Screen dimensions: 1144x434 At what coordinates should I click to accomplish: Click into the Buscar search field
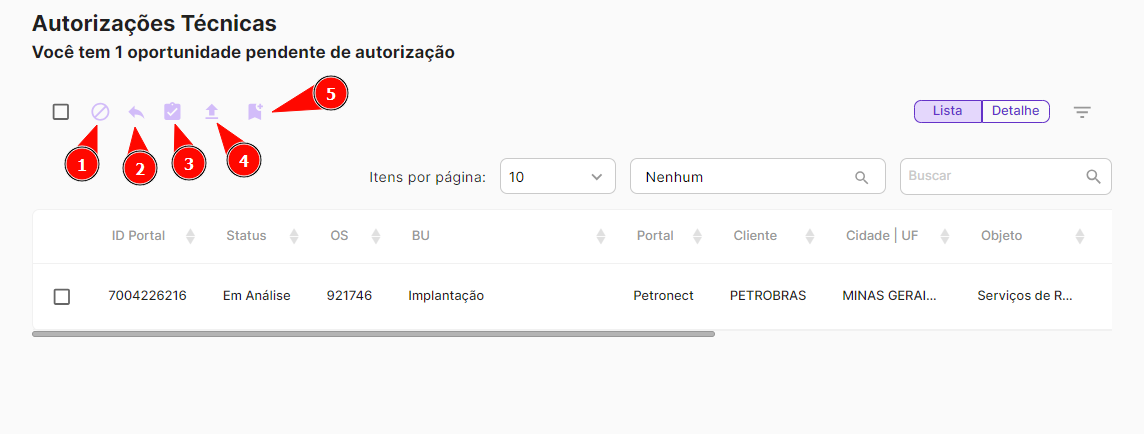pos(990,176)
